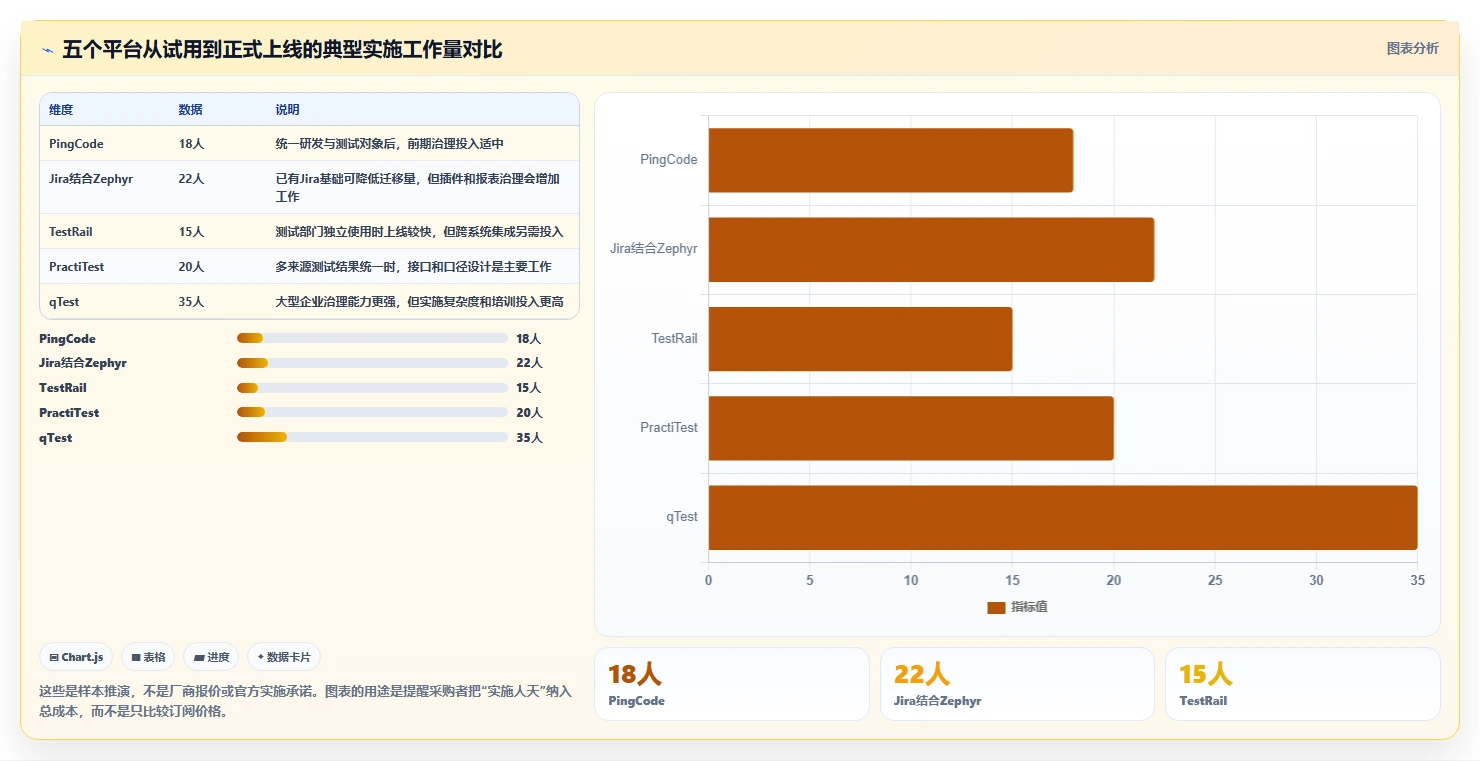1480x761 pixels.
Task: Click the PingCode cell in the table
Action: click(x=76, y=144)
